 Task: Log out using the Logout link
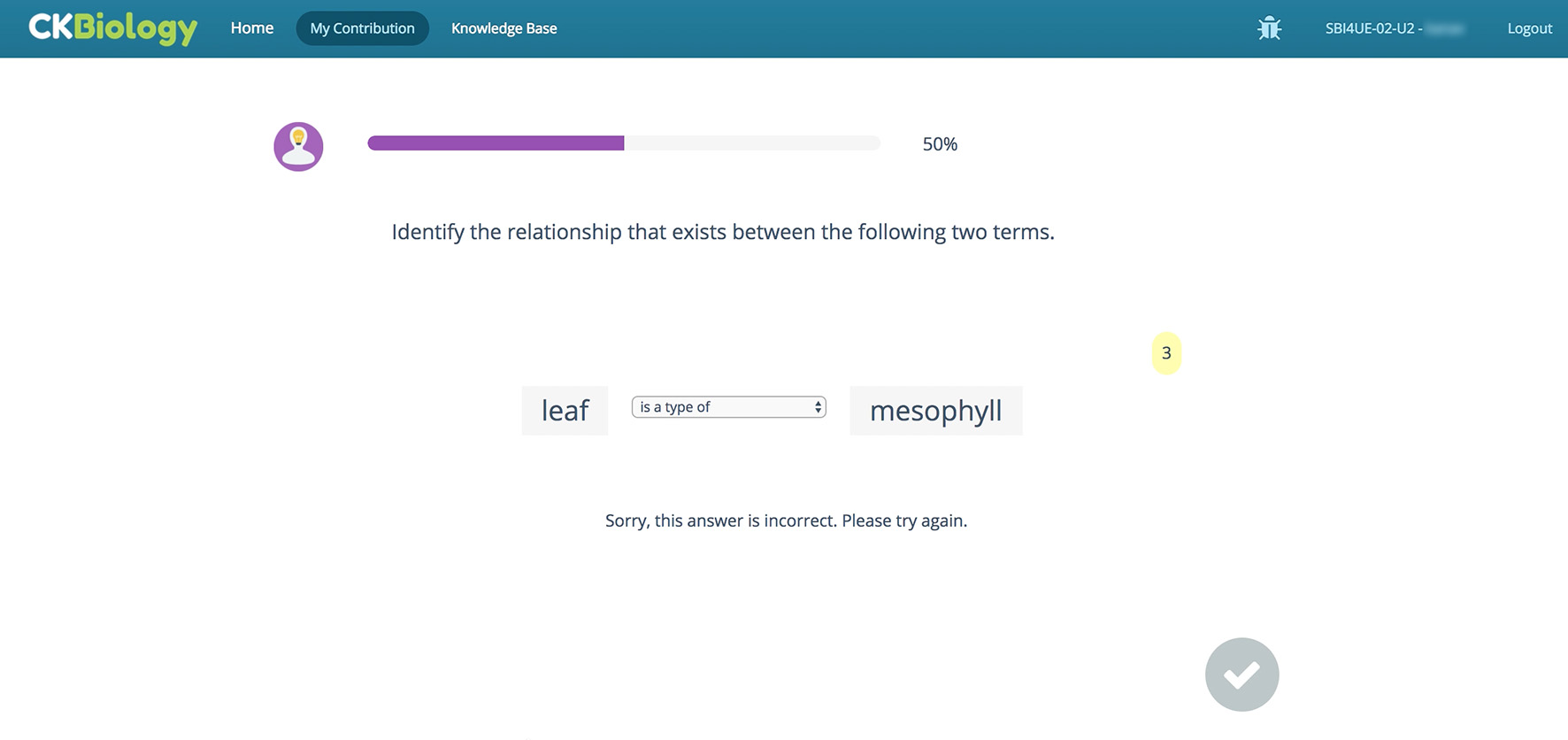point(1529,28)
